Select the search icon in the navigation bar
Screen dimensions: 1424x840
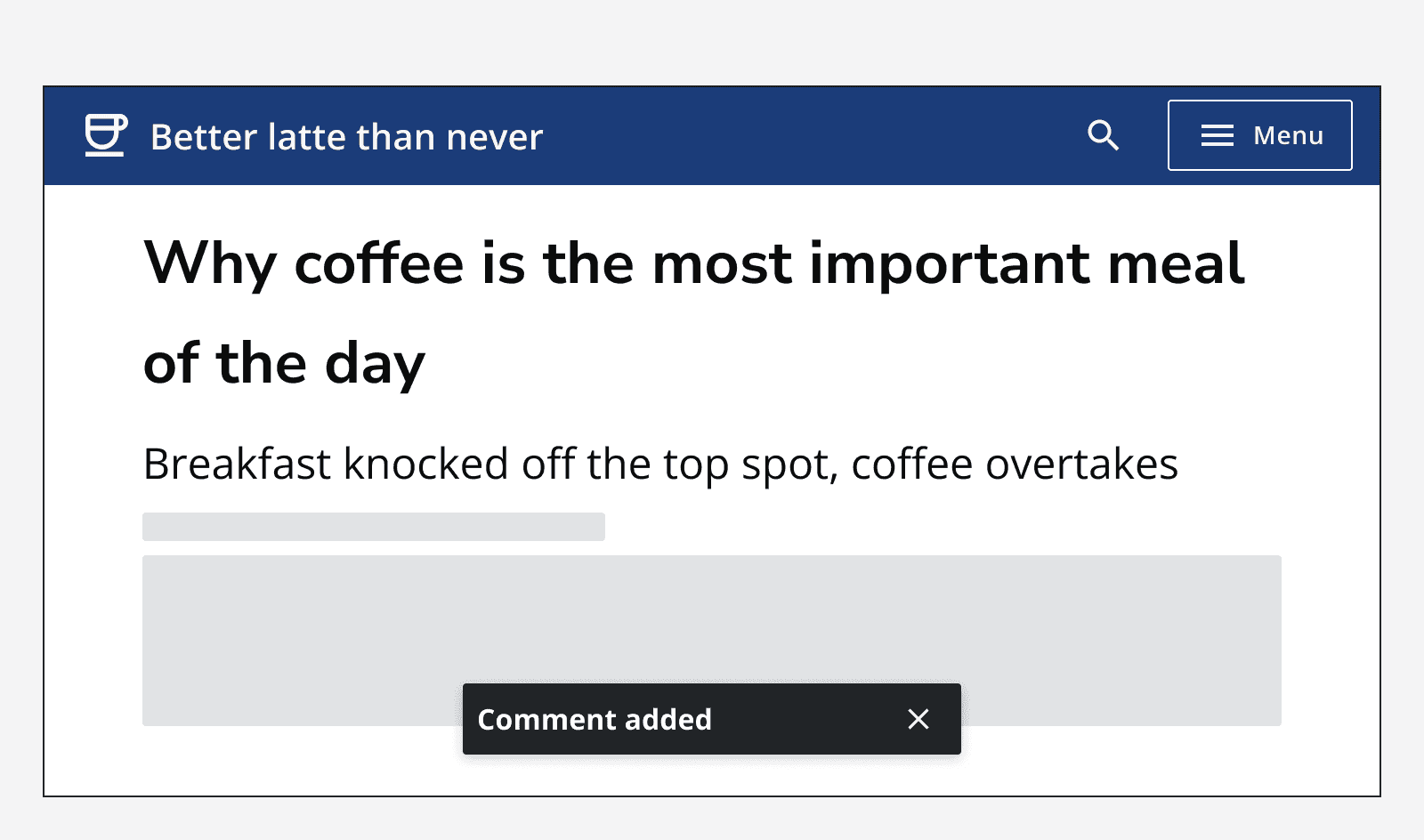[x=1104, y=135]
